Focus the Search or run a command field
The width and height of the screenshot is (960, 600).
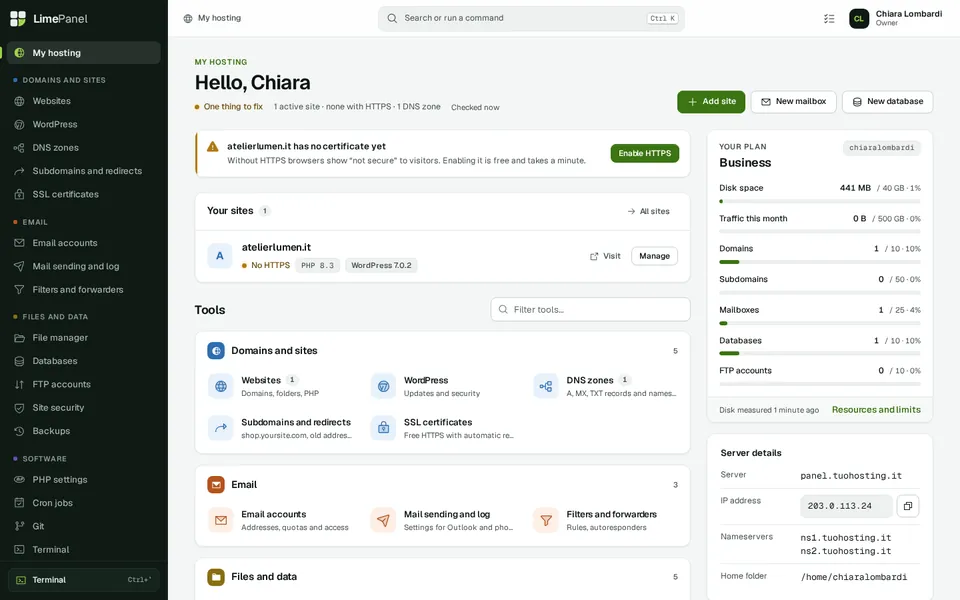point(531,18)
